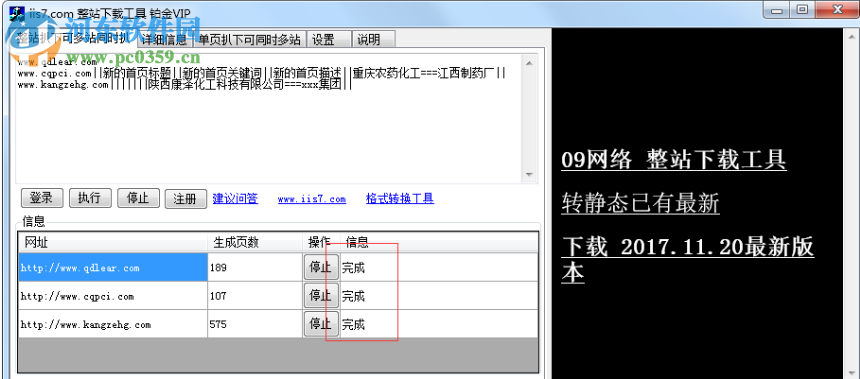The image size is (860, 379).
Task: Click page count 575 cell
Action: click(x=255, y=324)
